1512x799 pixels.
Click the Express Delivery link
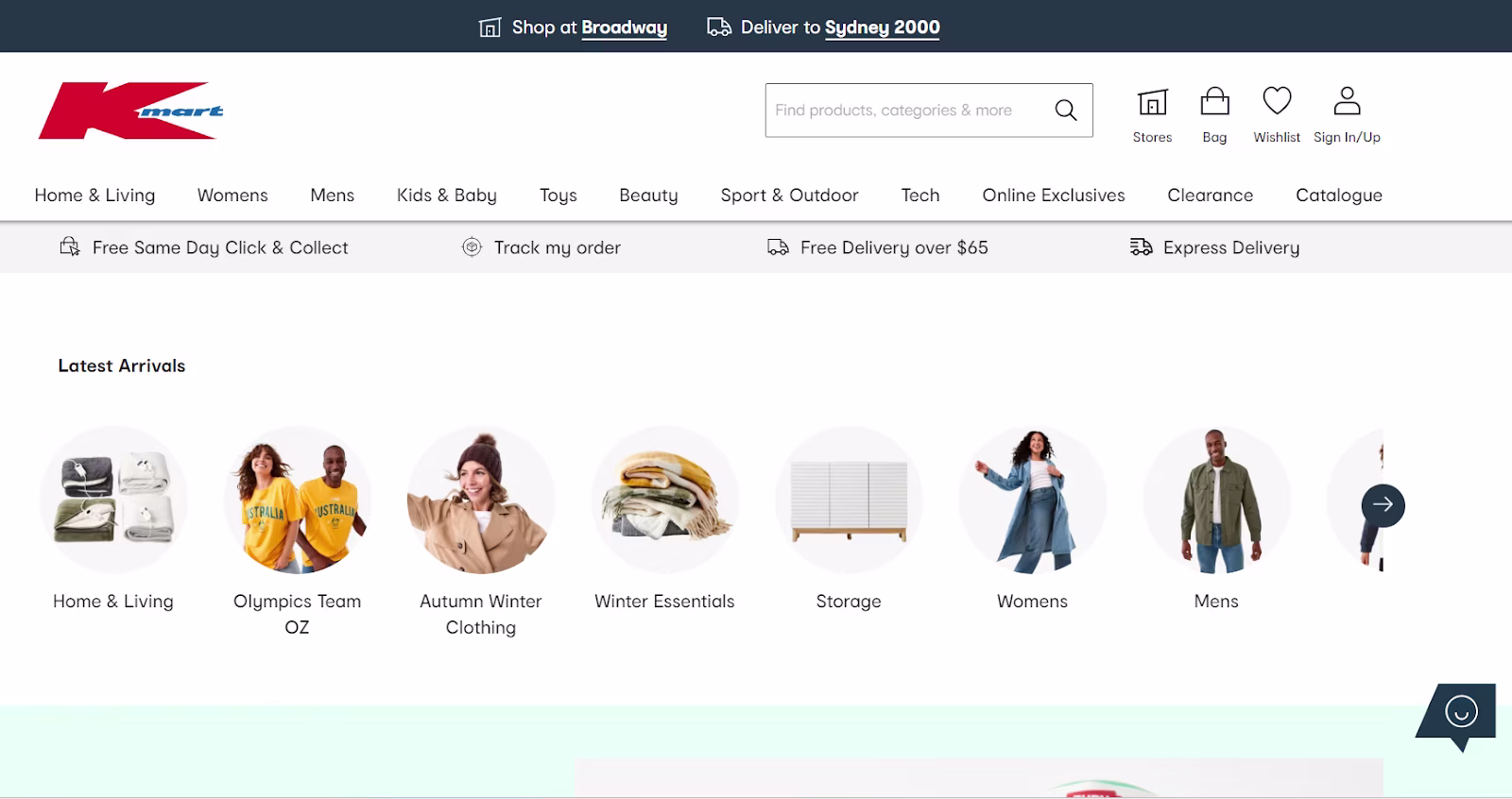(x=1231, y=247)
